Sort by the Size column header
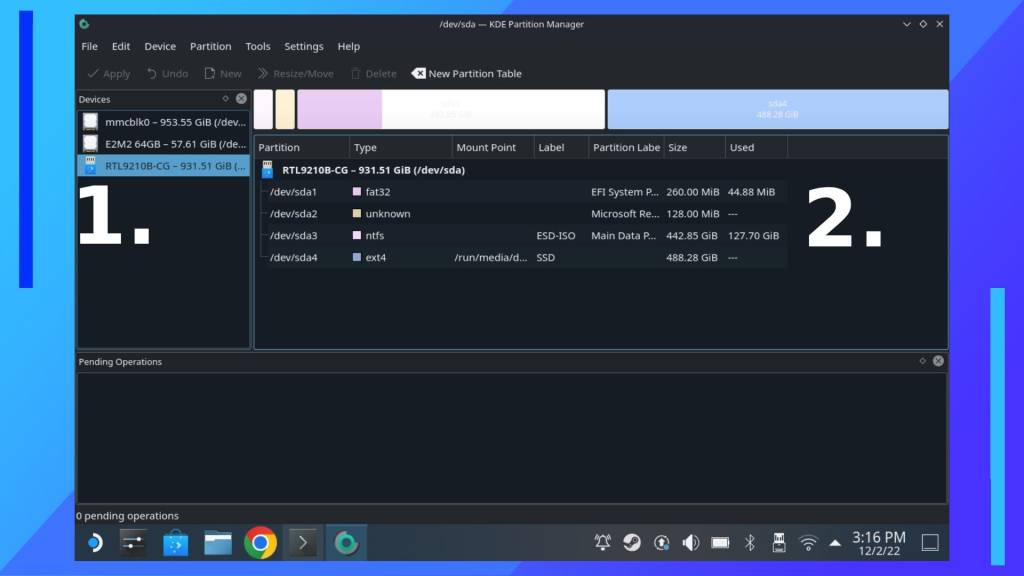Screen dimensions: 1024x576 694,148
